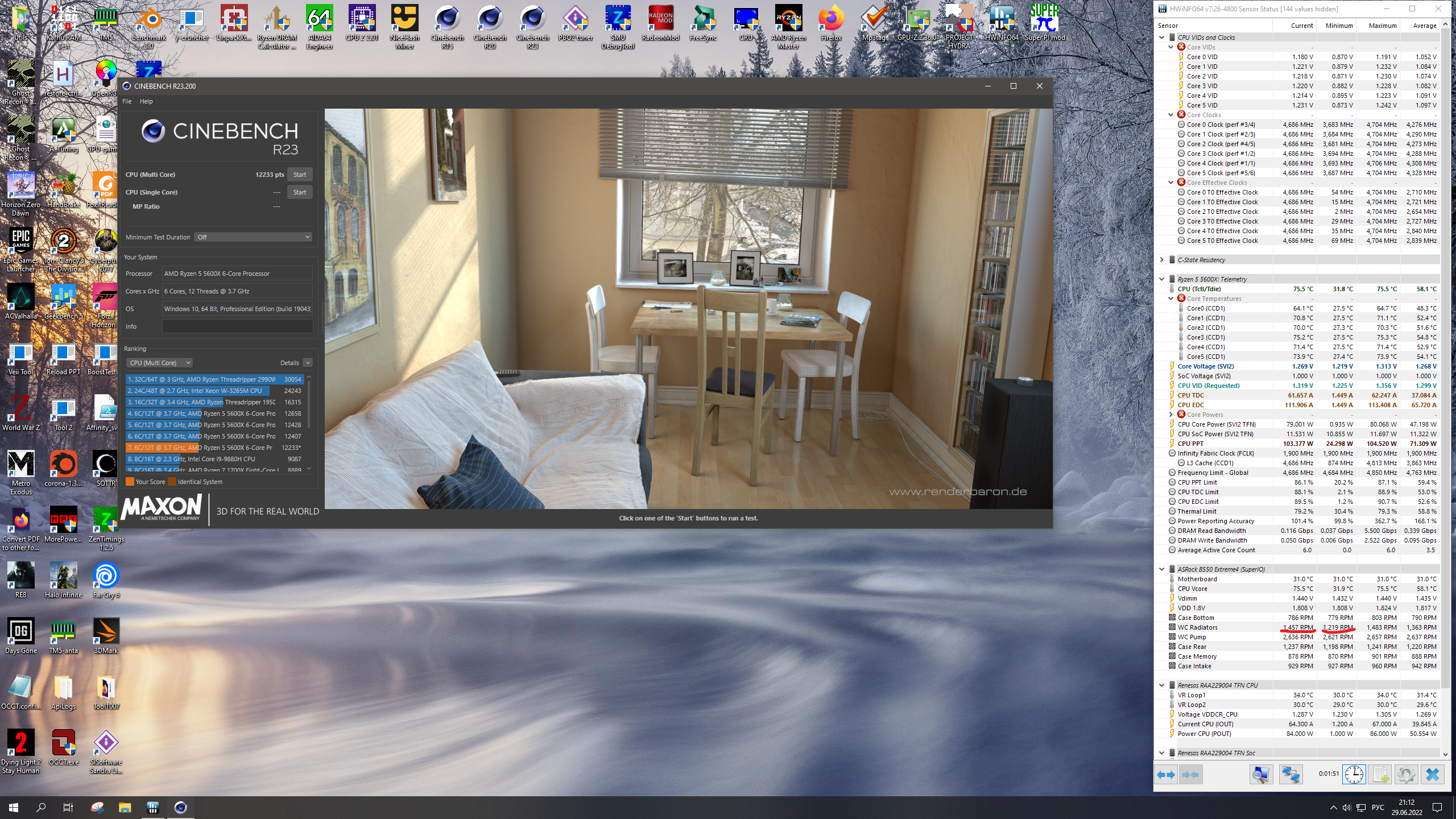This screenshot has height=819, width=1456.
Task: Open HWiNFO sensor settings gear
Action: click(1406, 774)
